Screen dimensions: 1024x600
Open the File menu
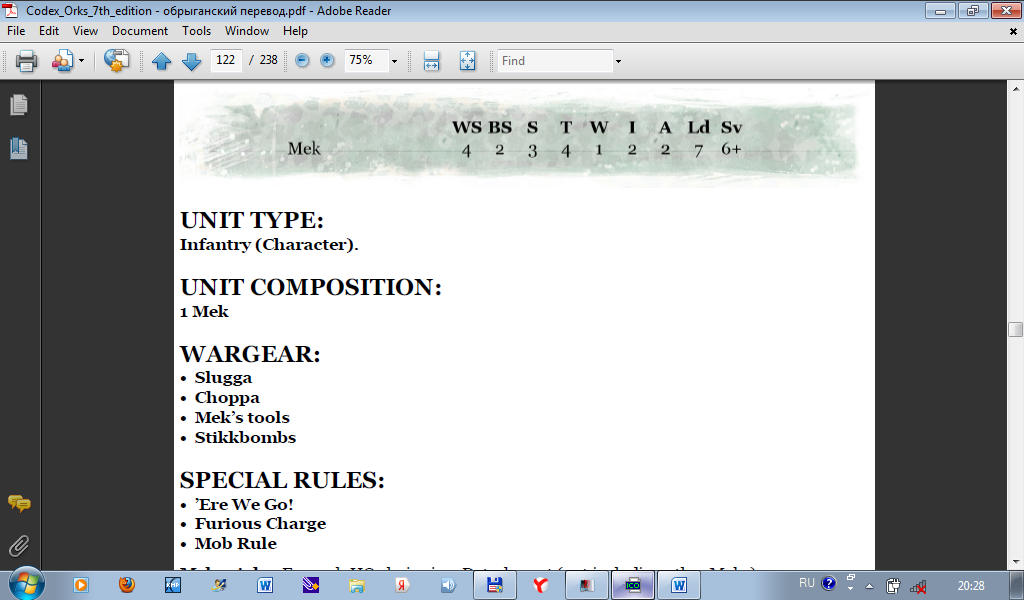[x=16, y=31]
